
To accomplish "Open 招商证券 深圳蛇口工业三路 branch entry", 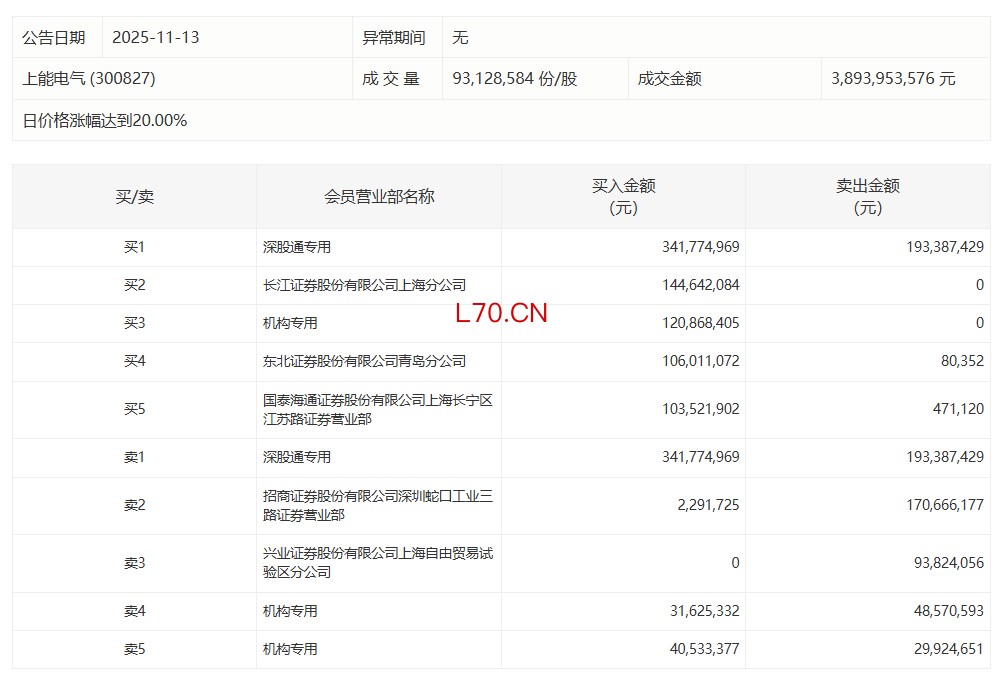I will click(x=377, y=505).
